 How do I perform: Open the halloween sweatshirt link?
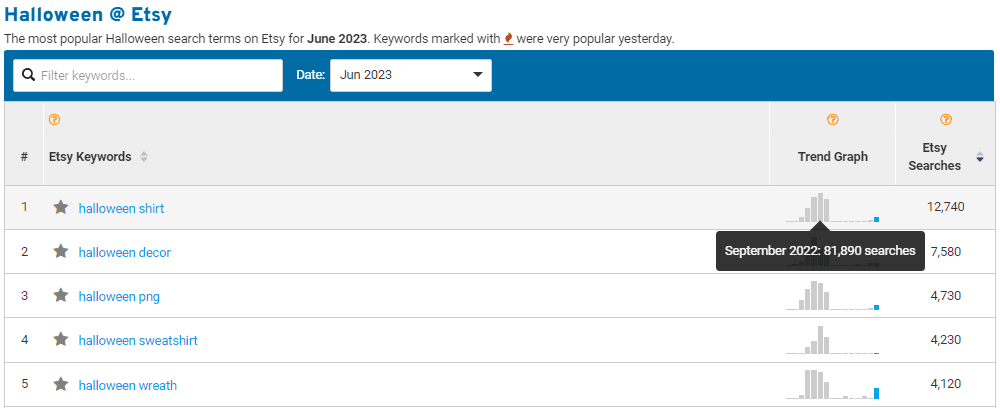point(138,341)
